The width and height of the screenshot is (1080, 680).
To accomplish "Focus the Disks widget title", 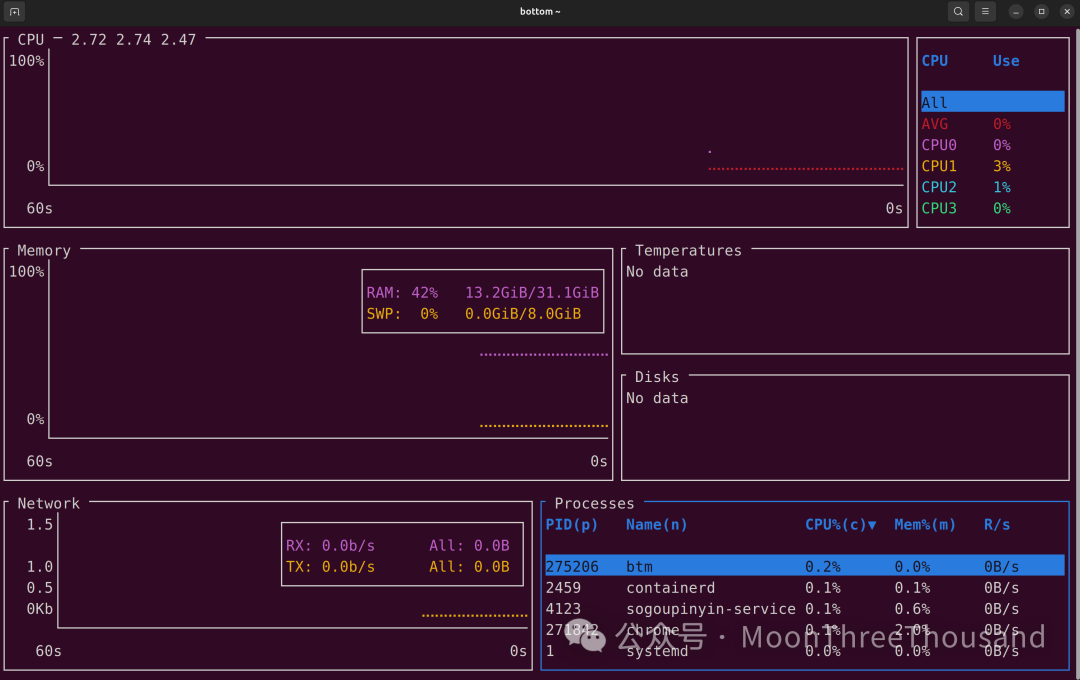I will point(656,377).
